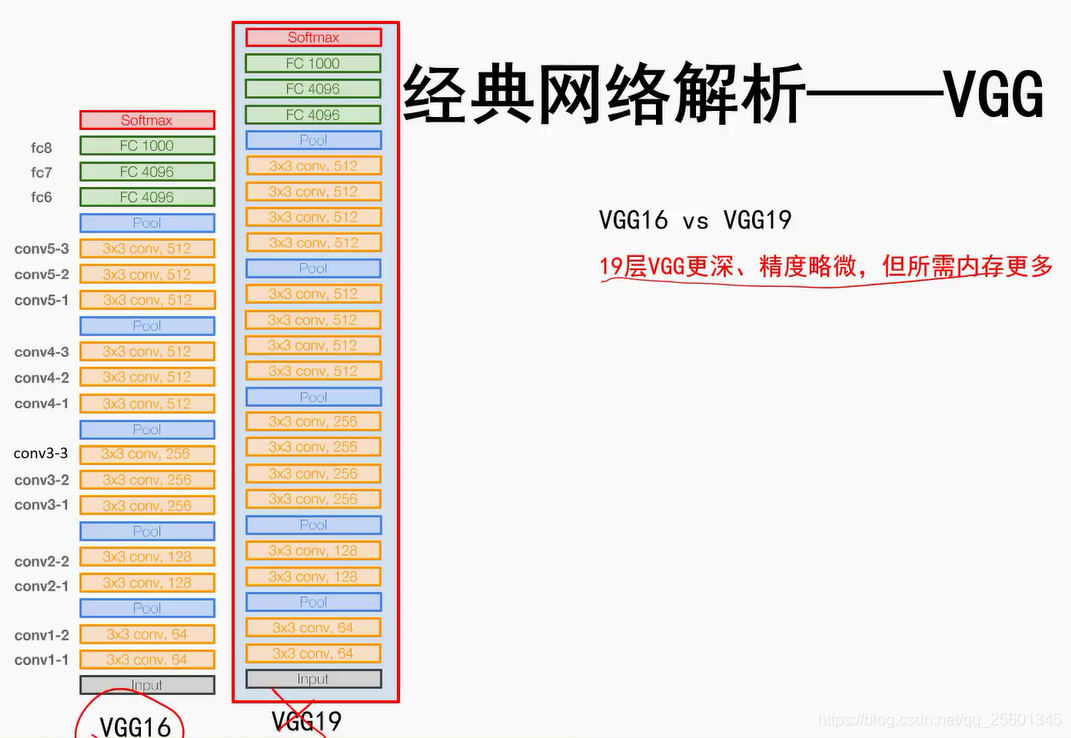Screen dimensions: 1071x738
Task: Pick the conv4-2 label
Action: (x=42, y=378)
